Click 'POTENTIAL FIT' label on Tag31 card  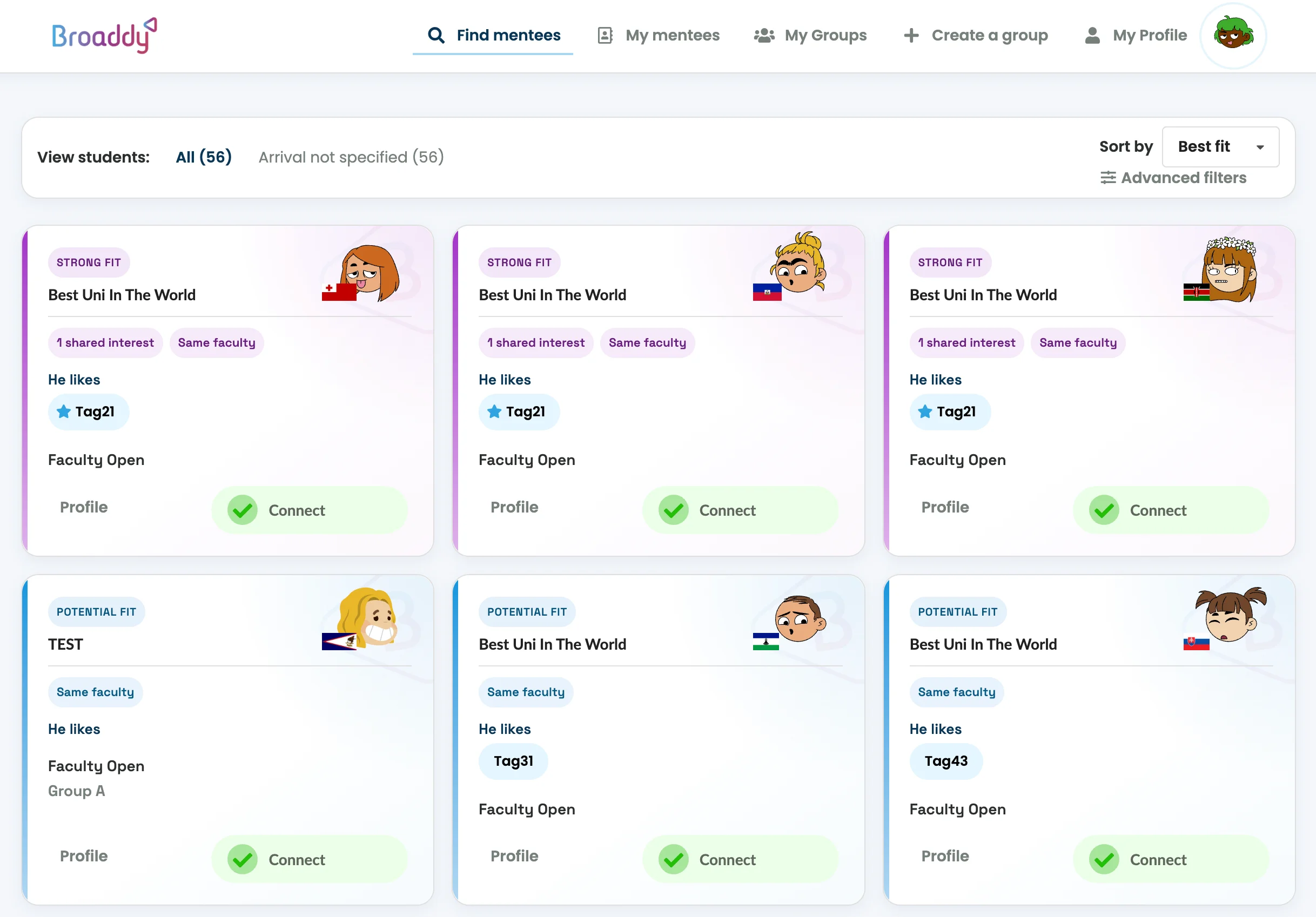(527, 611)
